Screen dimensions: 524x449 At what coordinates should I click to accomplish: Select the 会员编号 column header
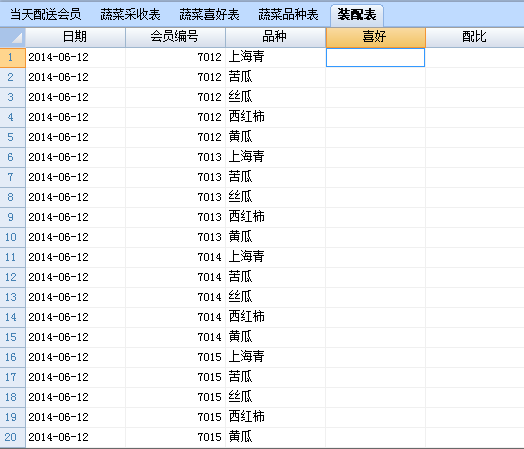pyautogui.click(x=175, y=37)
